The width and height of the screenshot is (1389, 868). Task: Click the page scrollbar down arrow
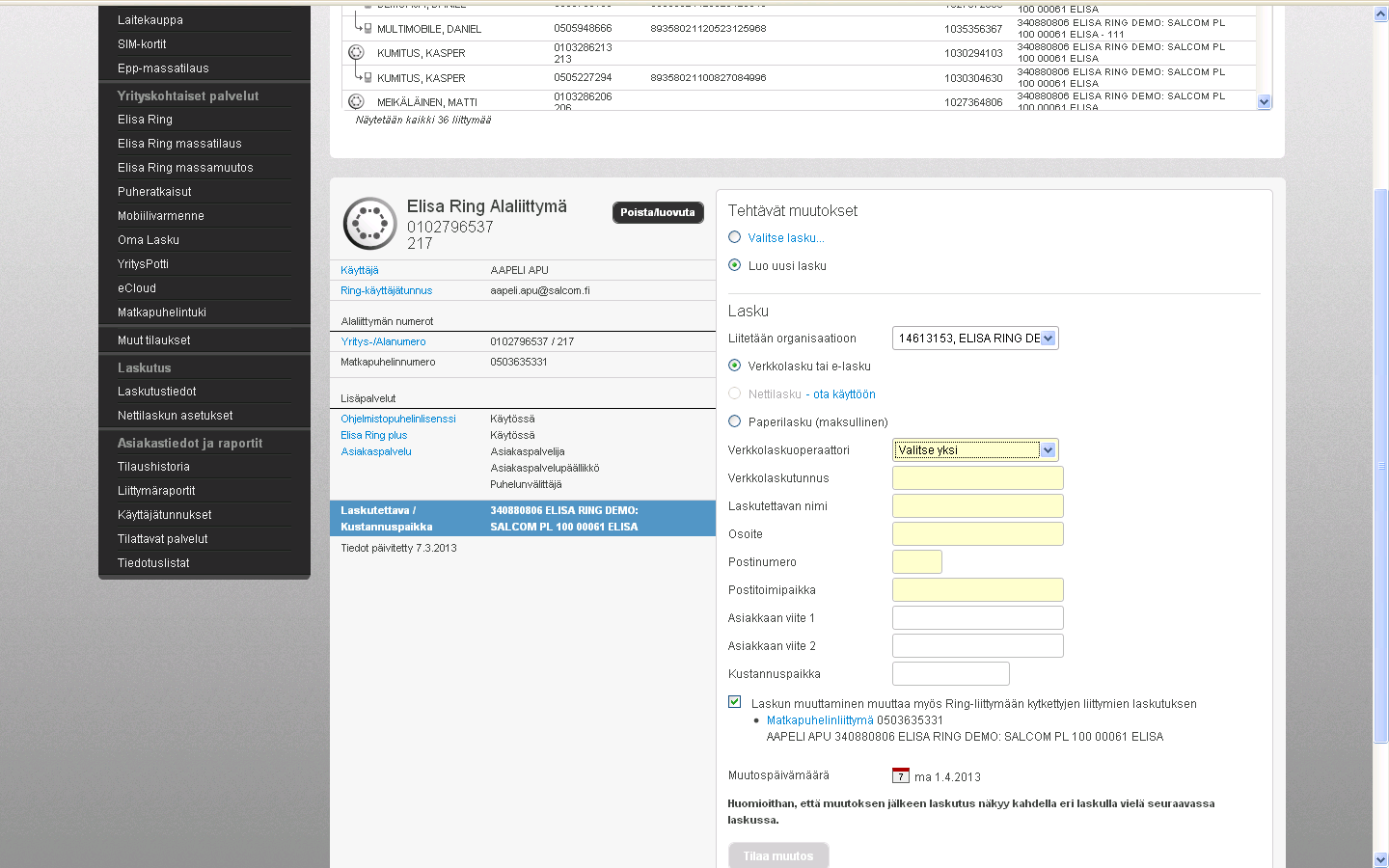(x=1381, y=859)
